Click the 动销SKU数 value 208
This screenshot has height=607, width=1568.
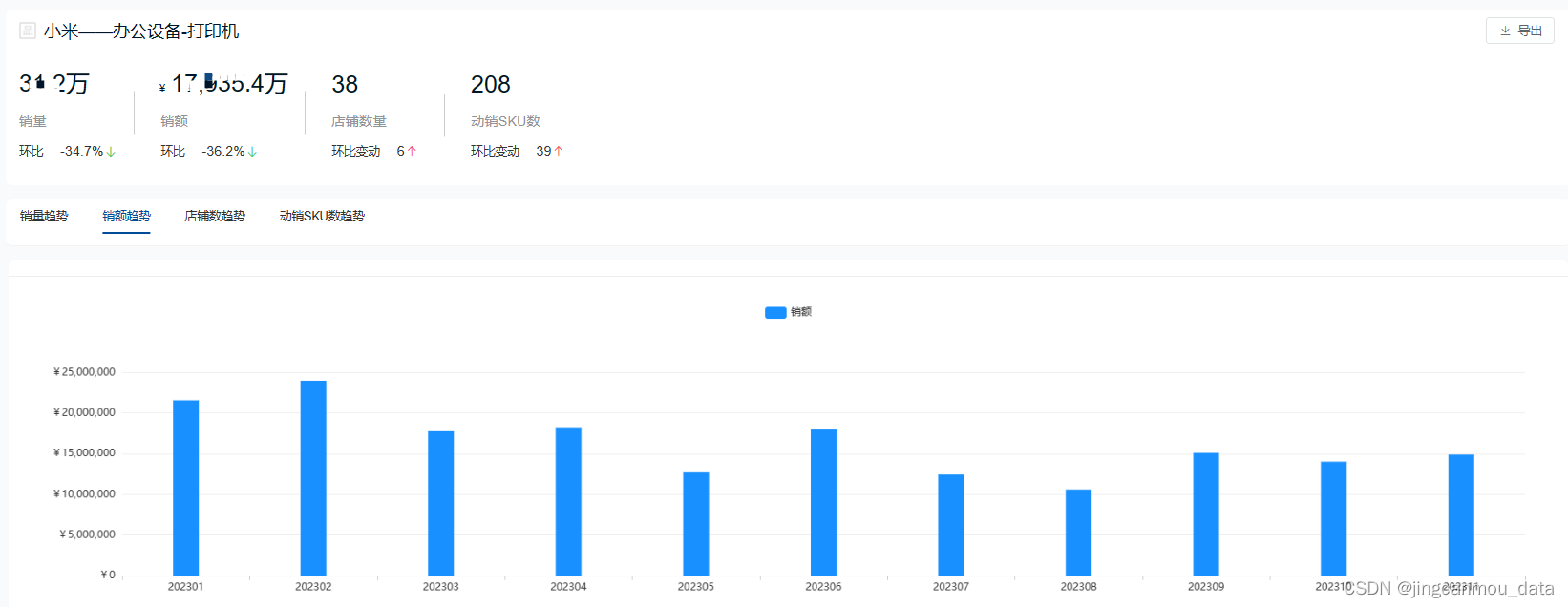click(x=491, y=84)
